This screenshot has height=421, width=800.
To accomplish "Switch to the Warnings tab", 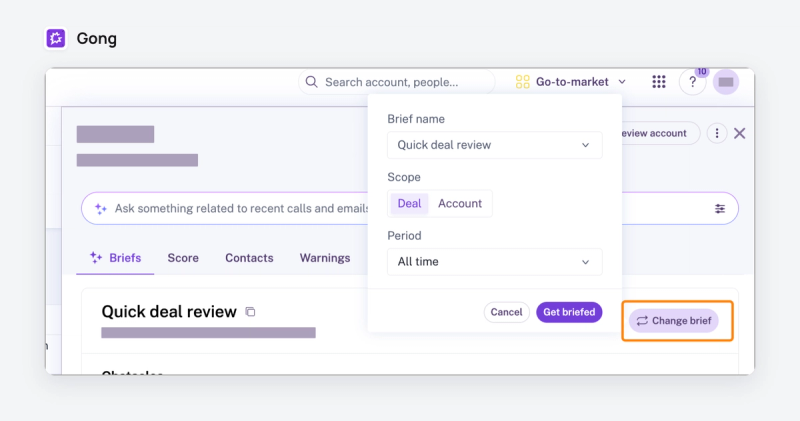I will [x=325, y=258].
